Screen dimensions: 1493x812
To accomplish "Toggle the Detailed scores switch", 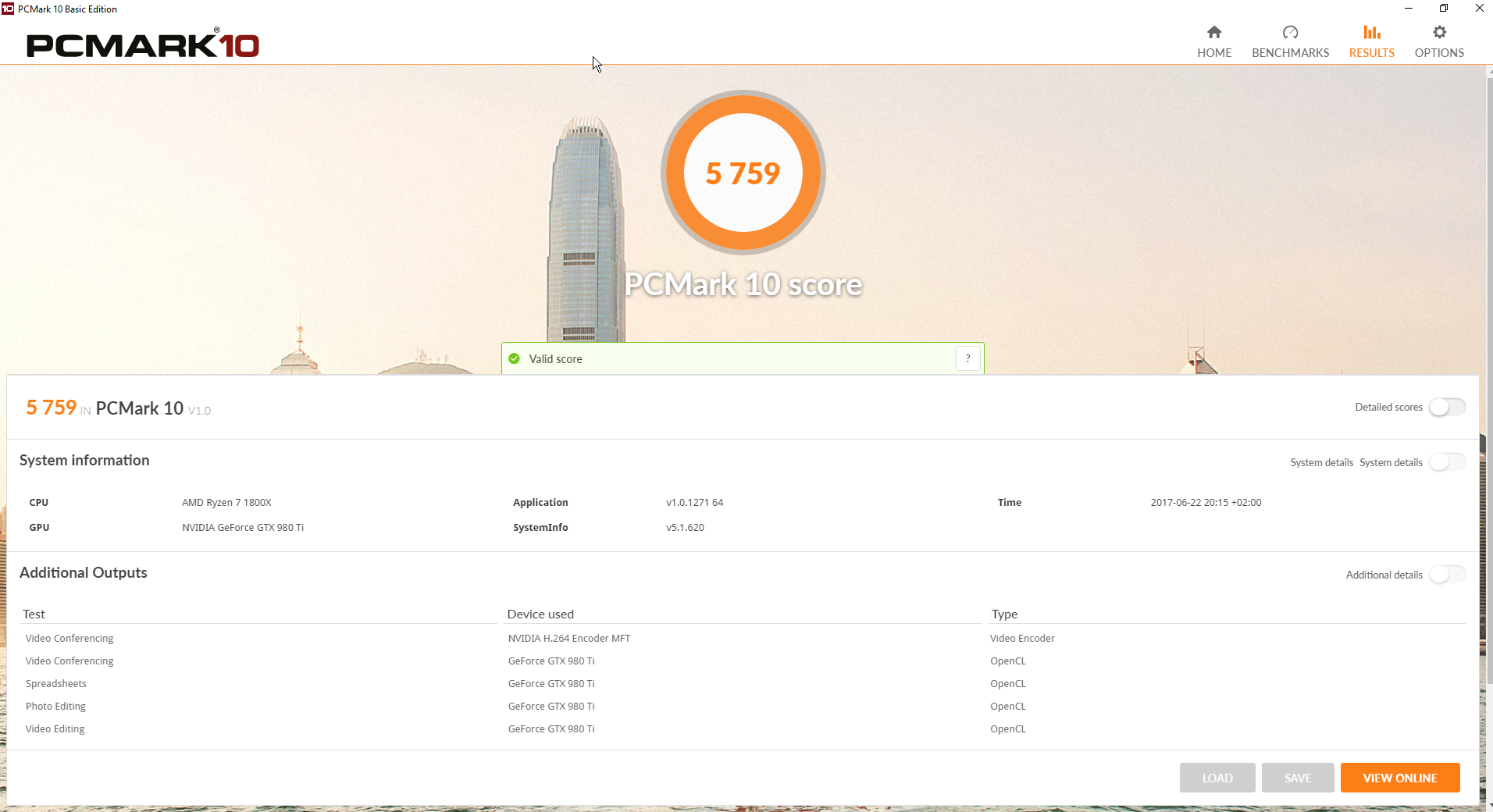I will [1447, 407].
